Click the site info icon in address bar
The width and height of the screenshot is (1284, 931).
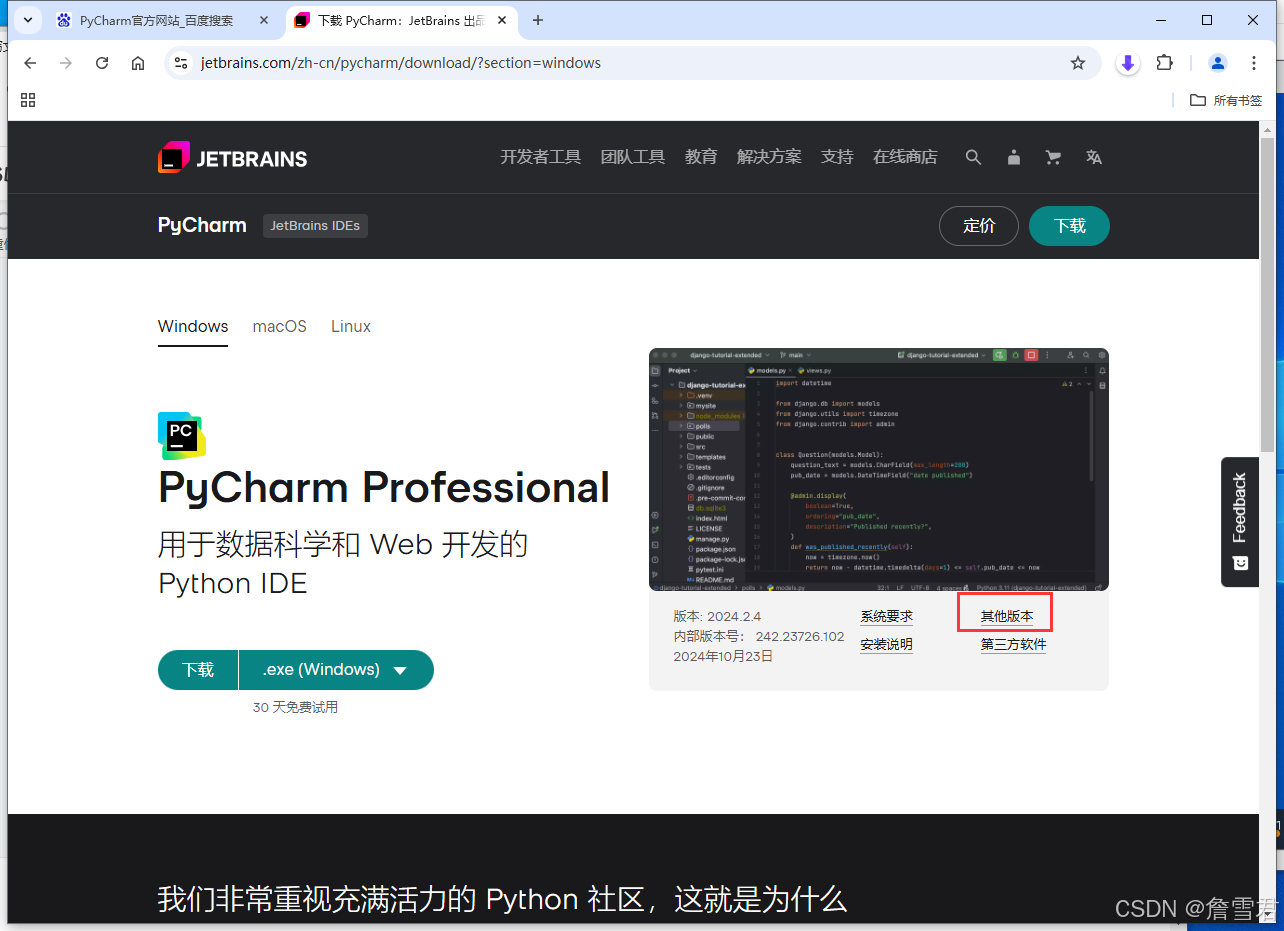coord(181,63)
